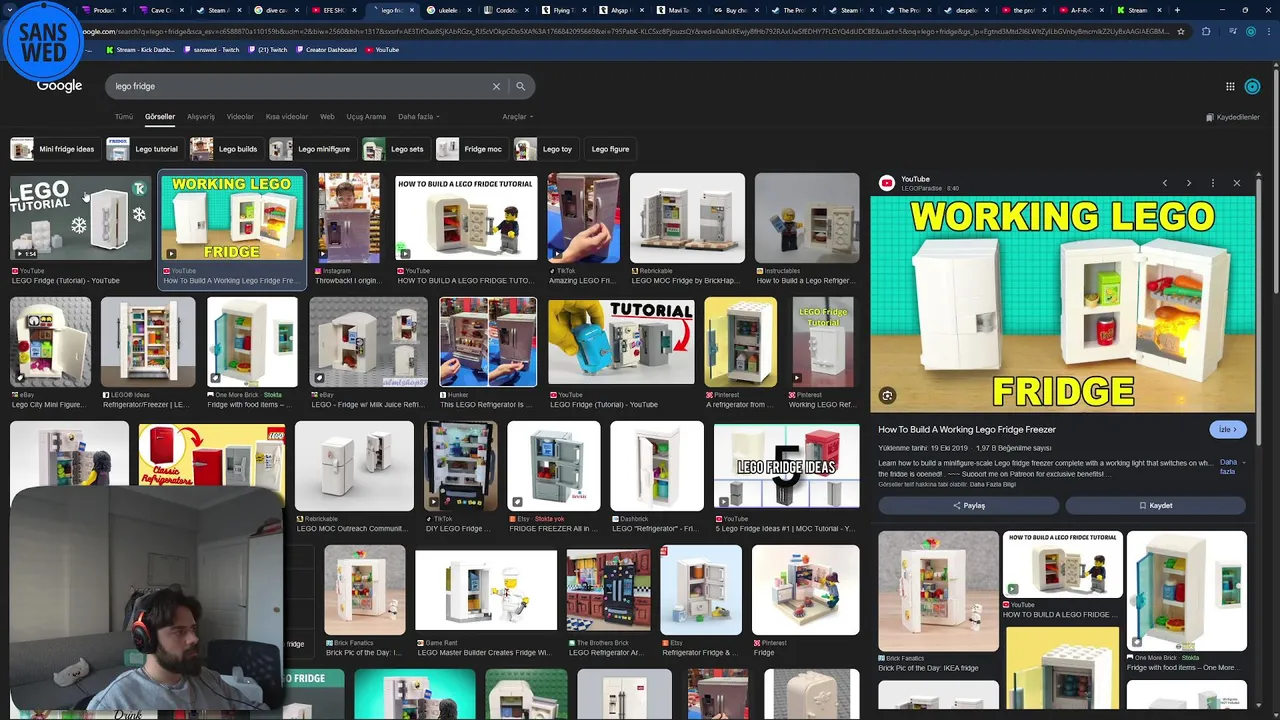This screenshot has width=1280, height=720.
Task: Open Brick Pic of the Day: IKEA fridge
Action: pos(365,590)
